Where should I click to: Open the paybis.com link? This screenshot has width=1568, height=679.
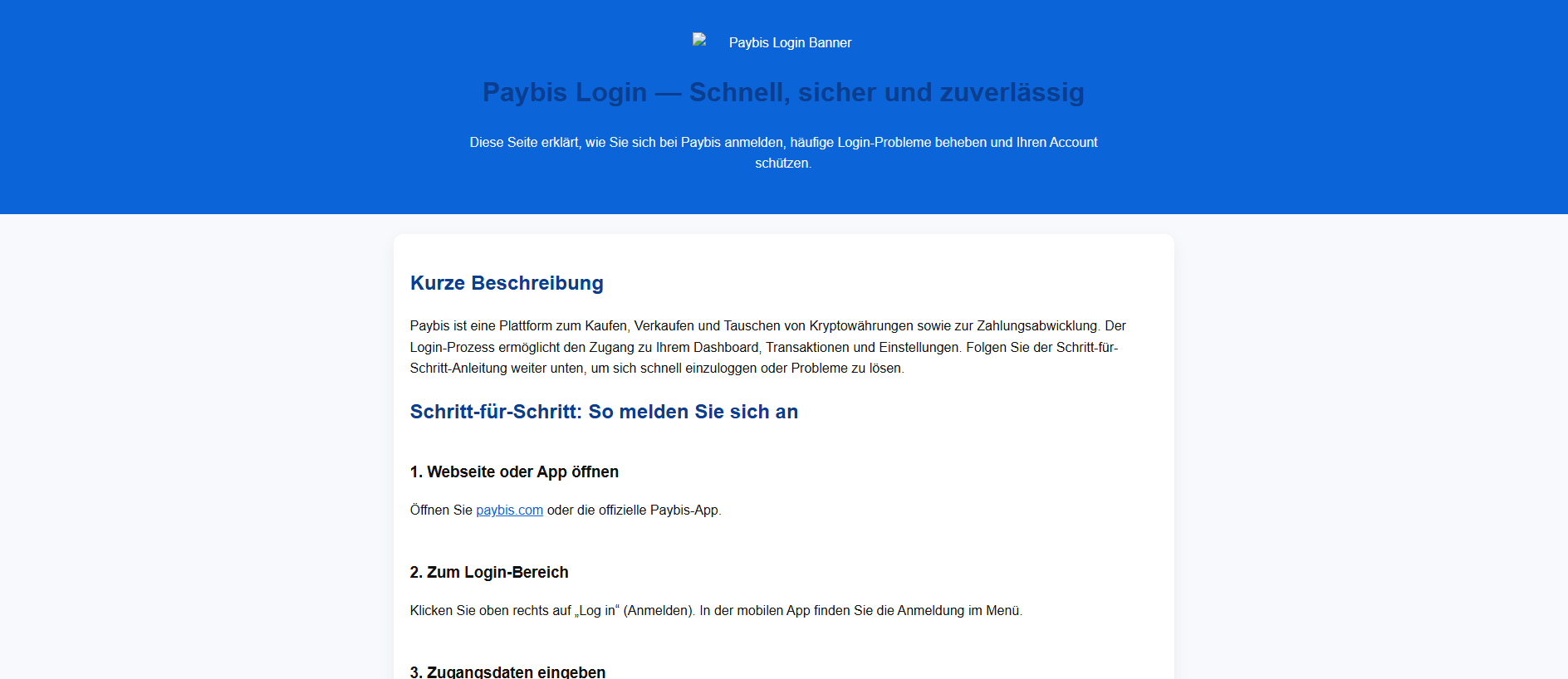pyautogui.click(x=509, y=510)
